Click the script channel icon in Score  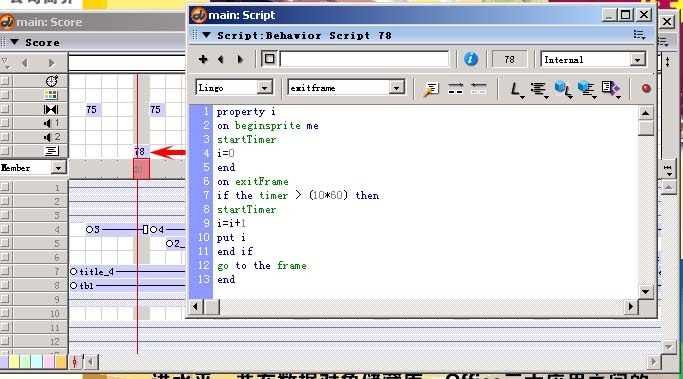coord(51,151)
